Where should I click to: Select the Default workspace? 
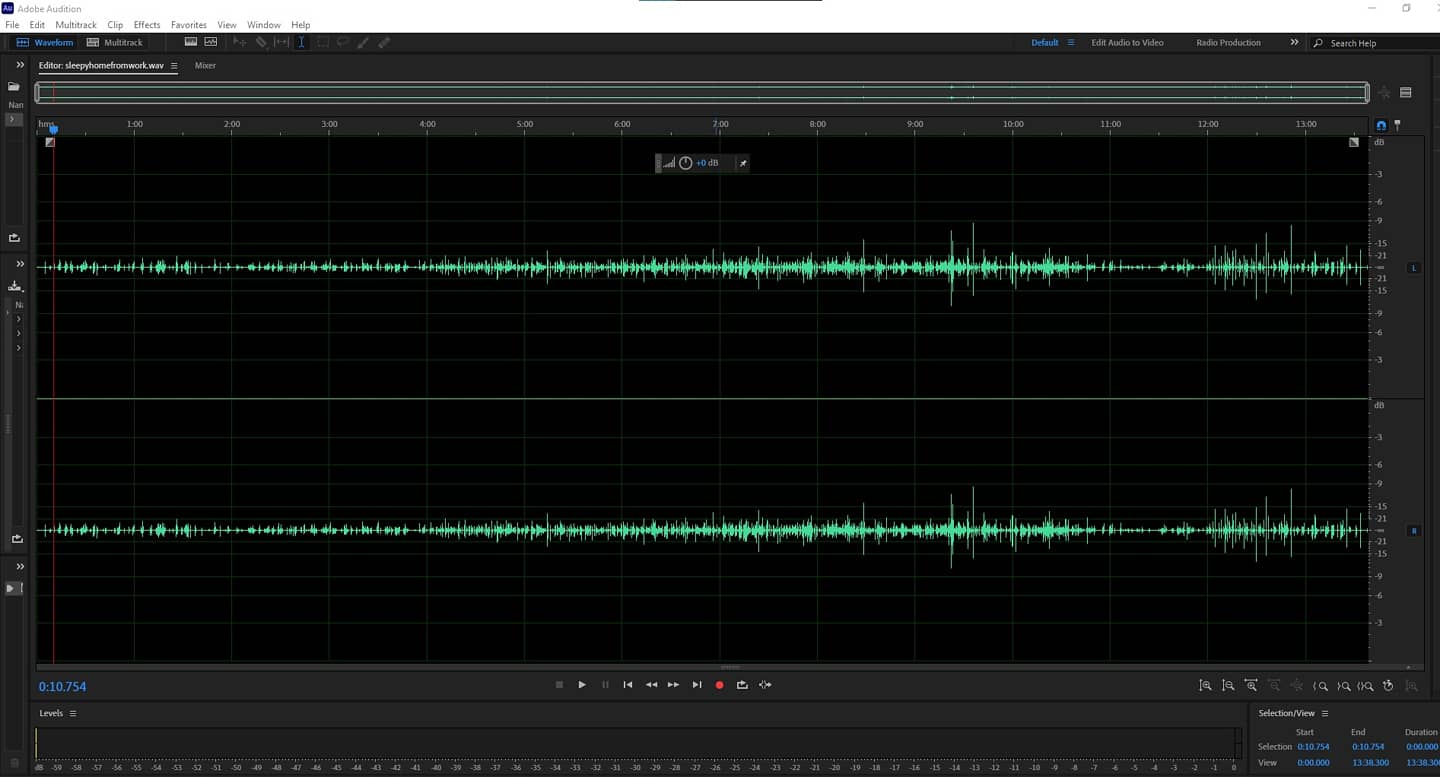click(1045, 43)
